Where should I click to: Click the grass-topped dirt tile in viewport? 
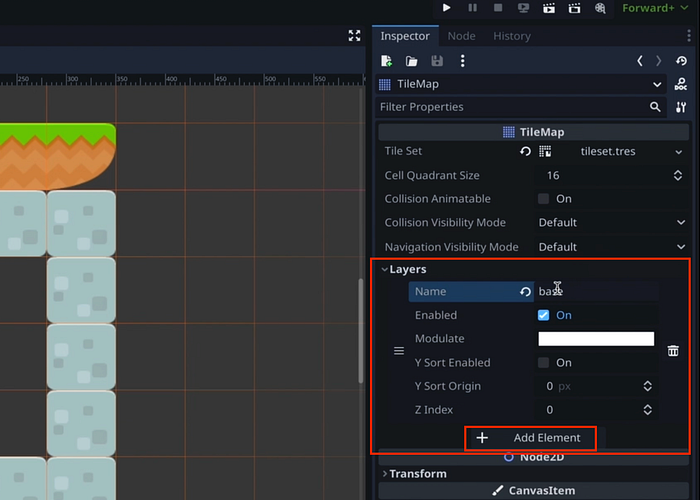pyautogui.click(x=57, y=156)
